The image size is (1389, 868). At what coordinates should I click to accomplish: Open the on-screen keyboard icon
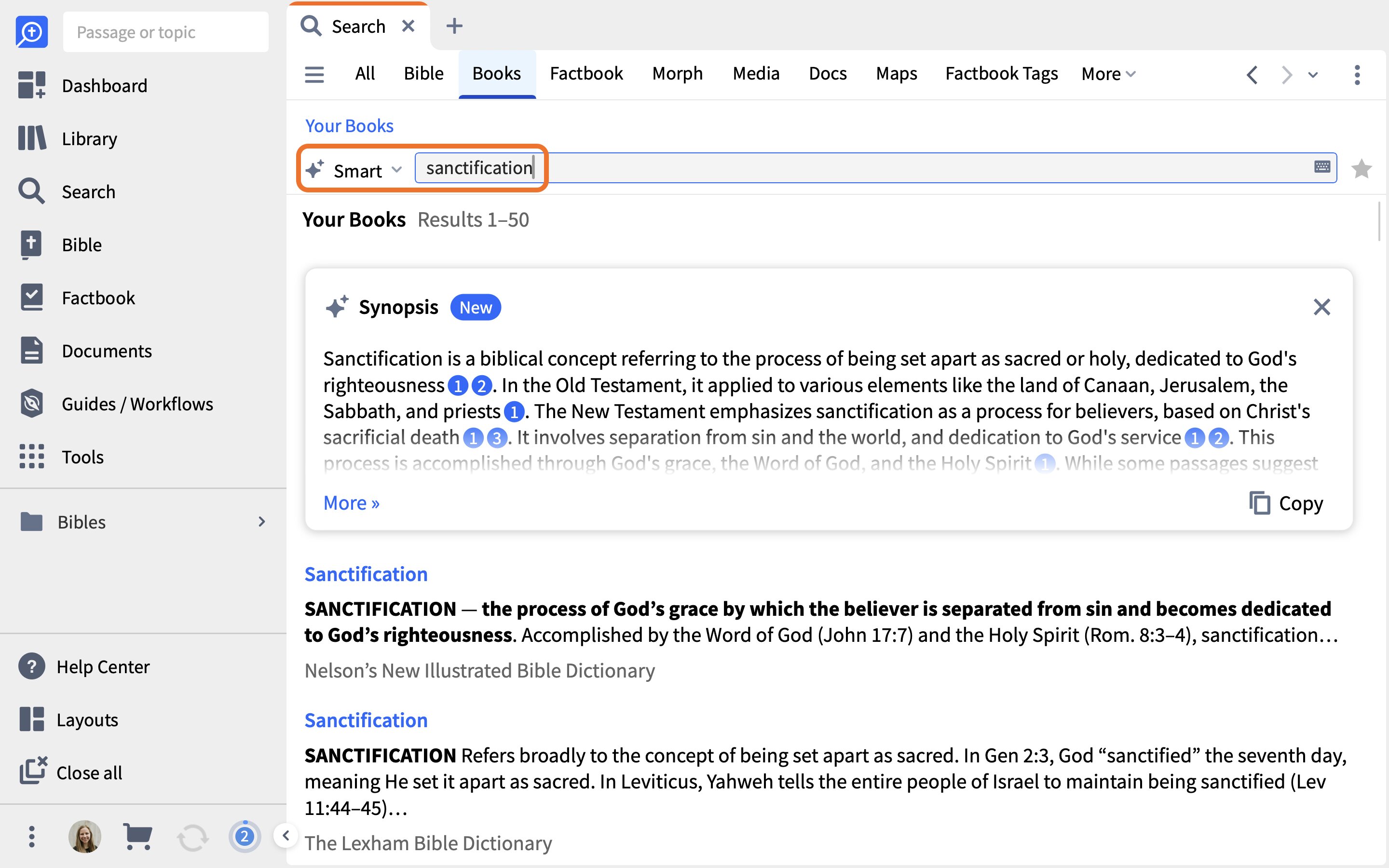click(x=1322, y=166)
